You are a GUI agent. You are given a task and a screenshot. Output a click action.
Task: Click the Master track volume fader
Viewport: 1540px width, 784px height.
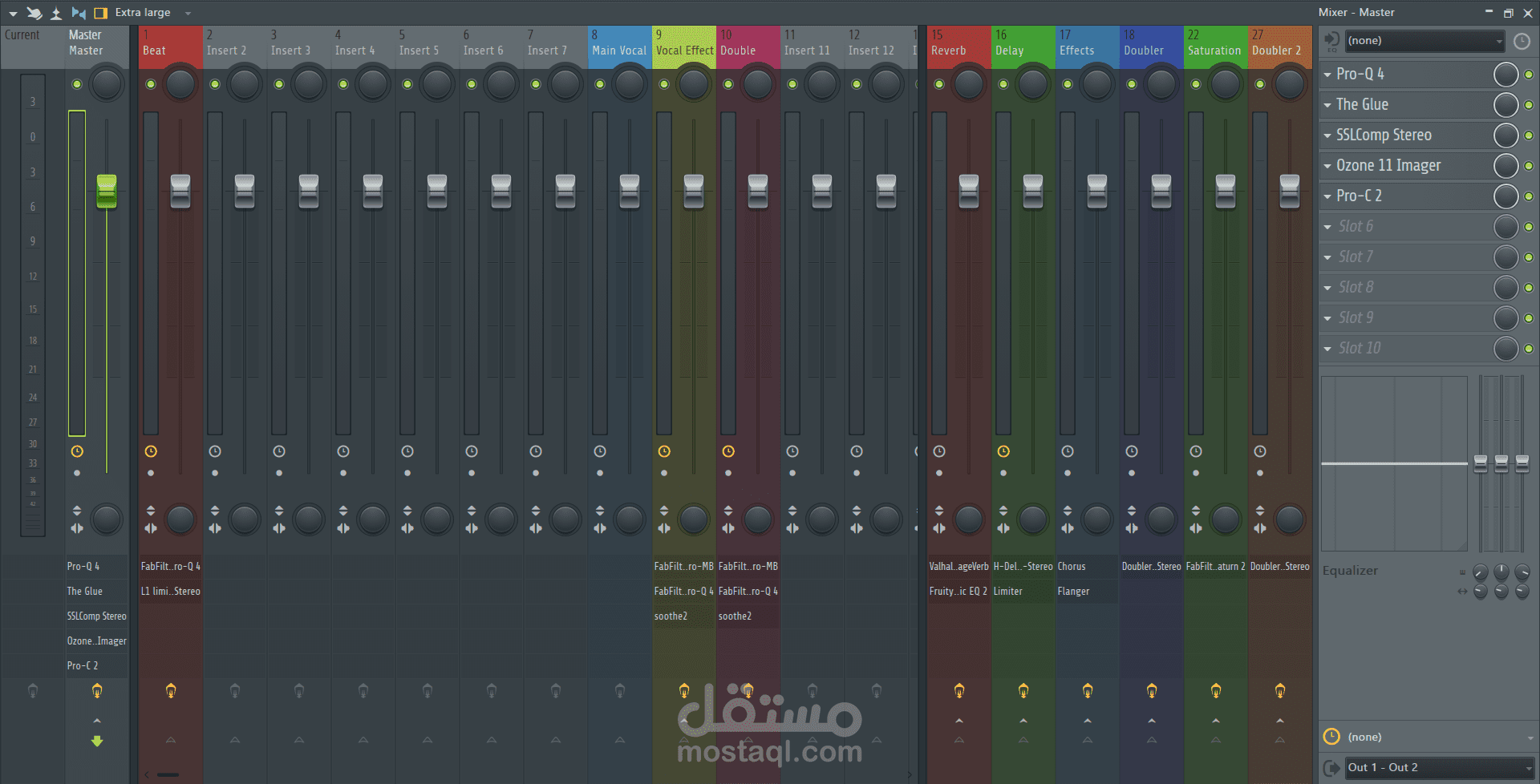point(107,191)
